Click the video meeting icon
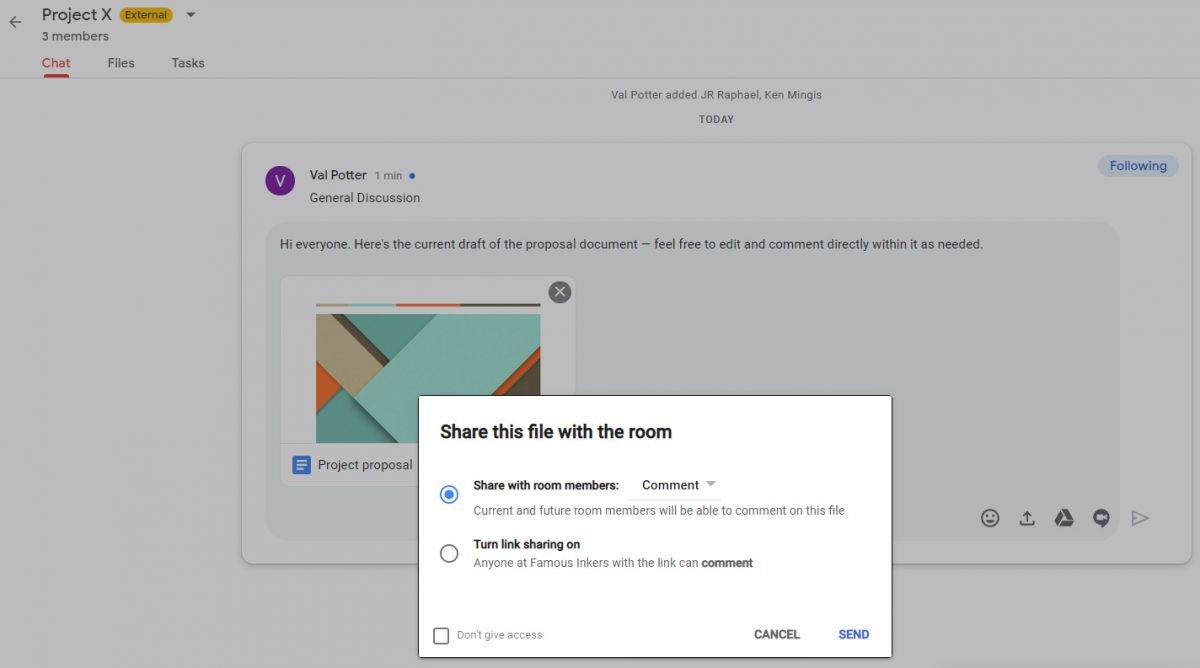The width and height of the screenshot is (1200, 668). click(x=1101, y=518)
